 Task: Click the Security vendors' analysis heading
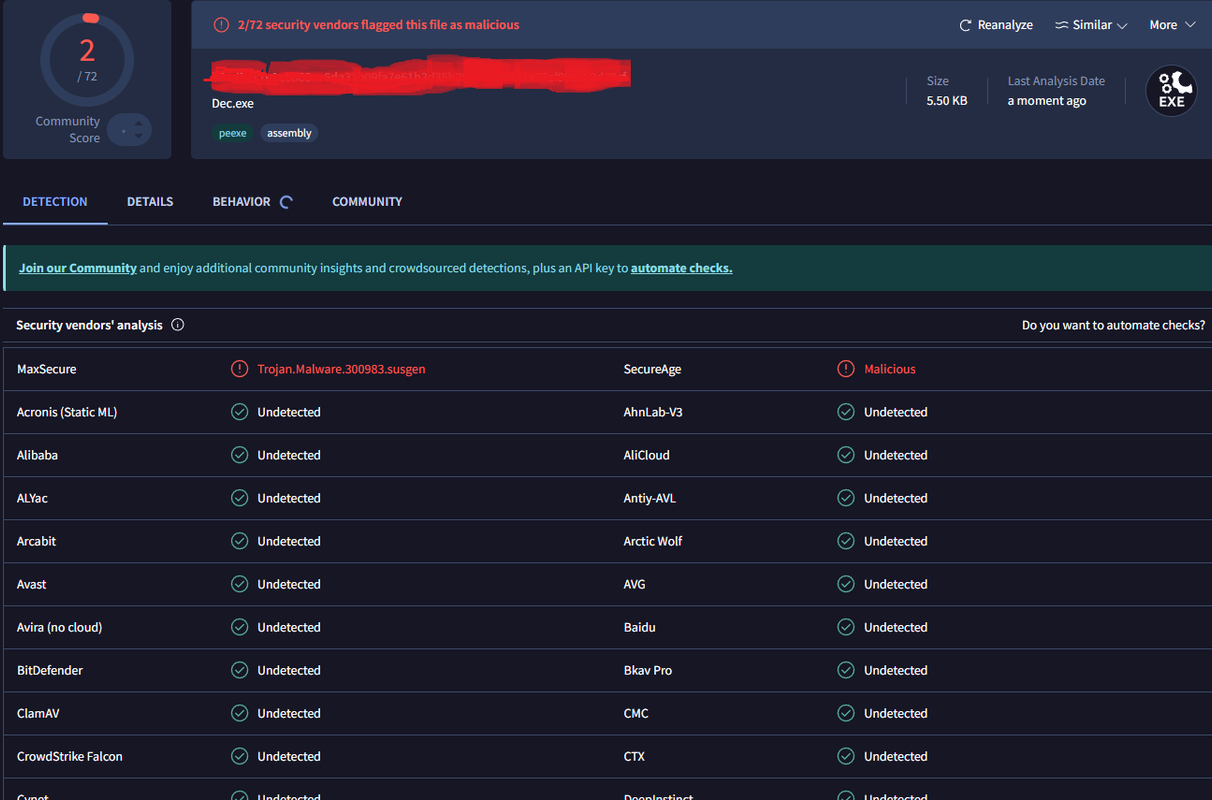click(89, 325)
